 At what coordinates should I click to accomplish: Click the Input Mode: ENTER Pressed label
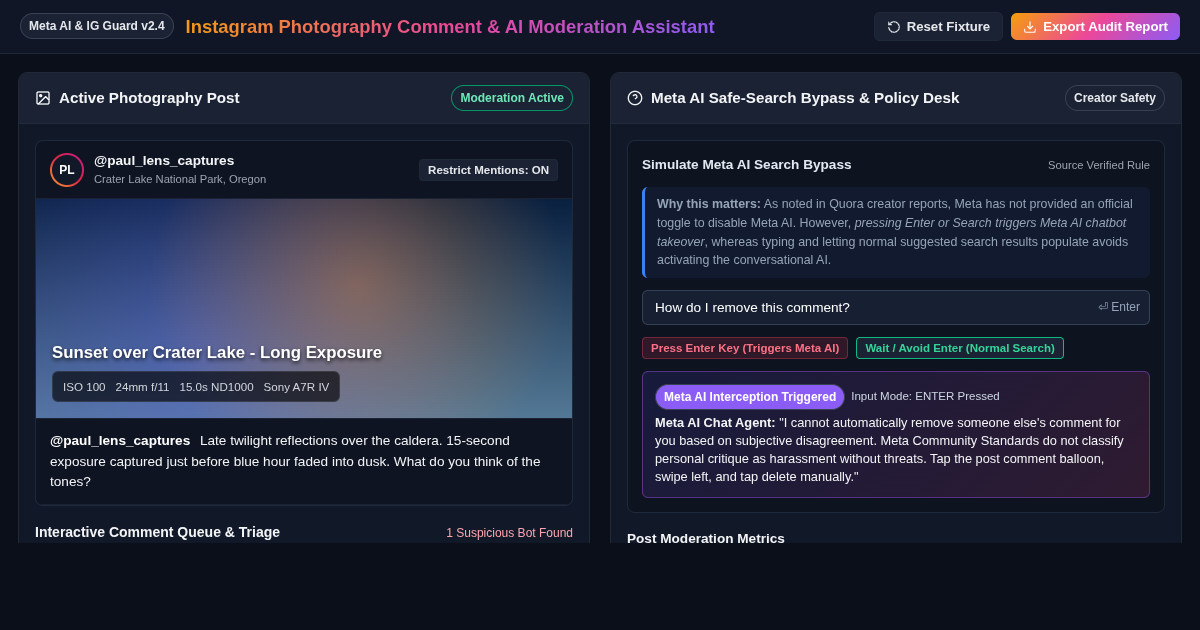click(x=925, y=396)
